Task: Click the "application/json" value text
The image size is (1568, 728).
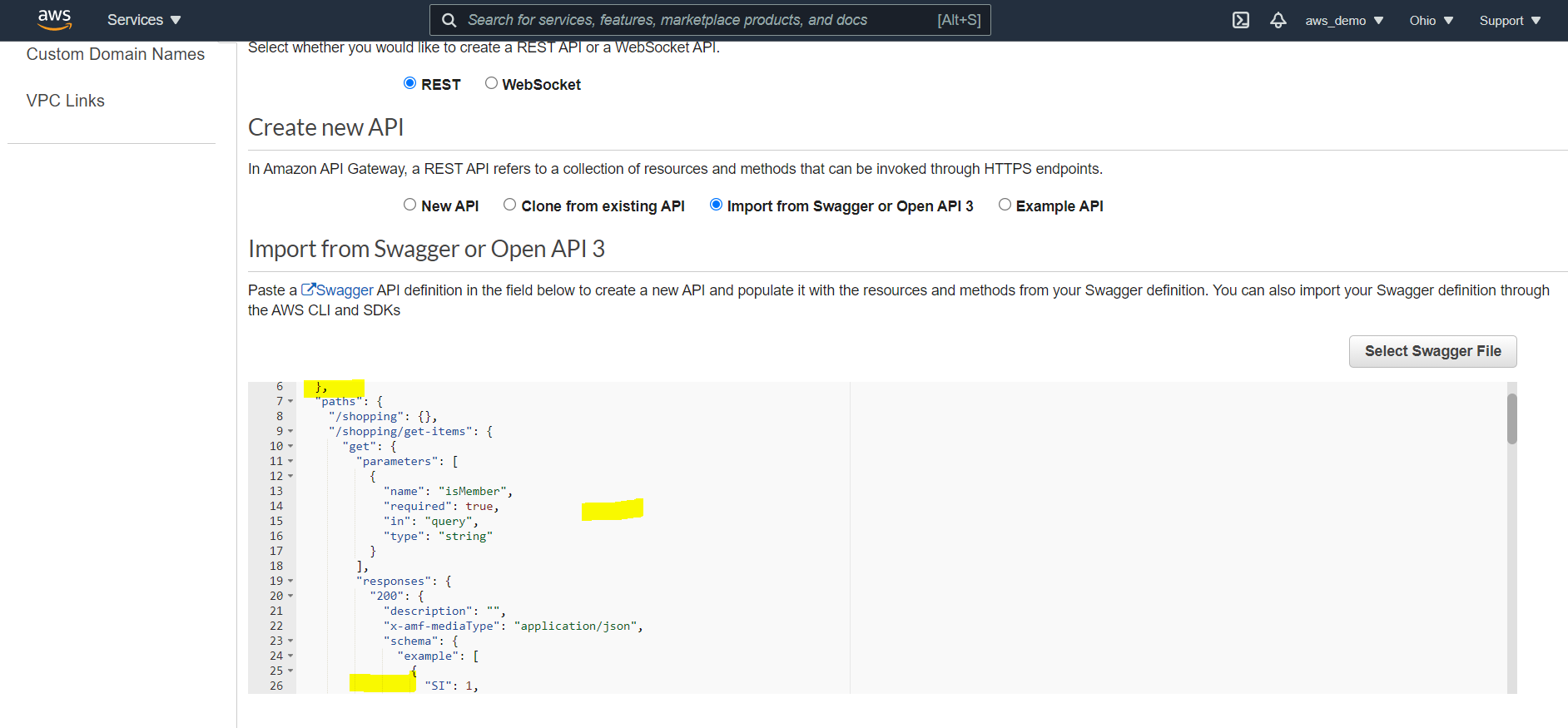Action: pos(576,626)
